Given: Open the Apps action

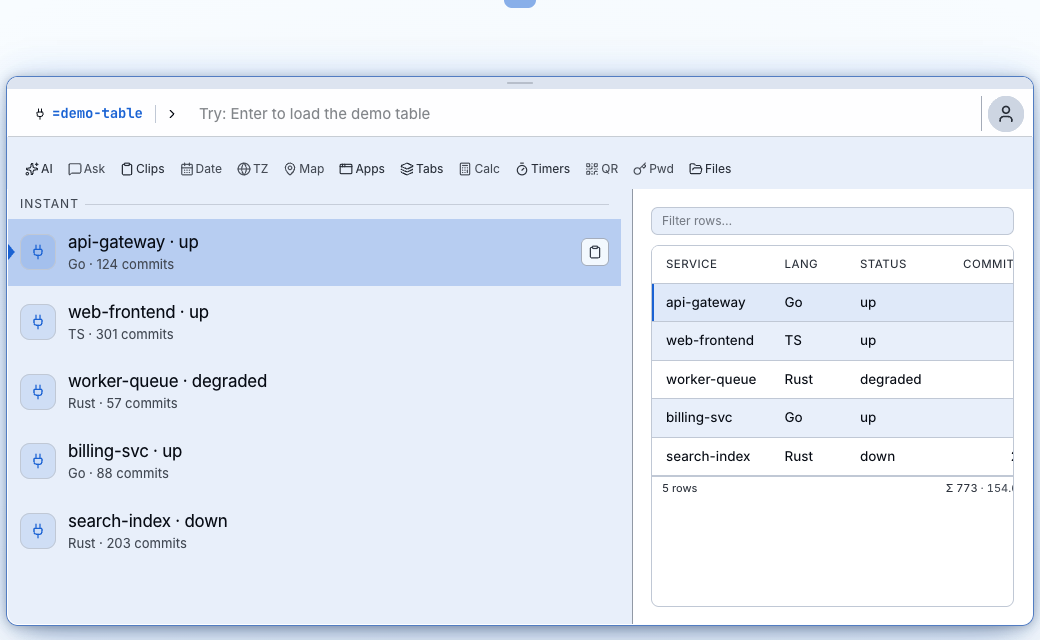Looking at the screenshot, I should click(x=362, y=169).
